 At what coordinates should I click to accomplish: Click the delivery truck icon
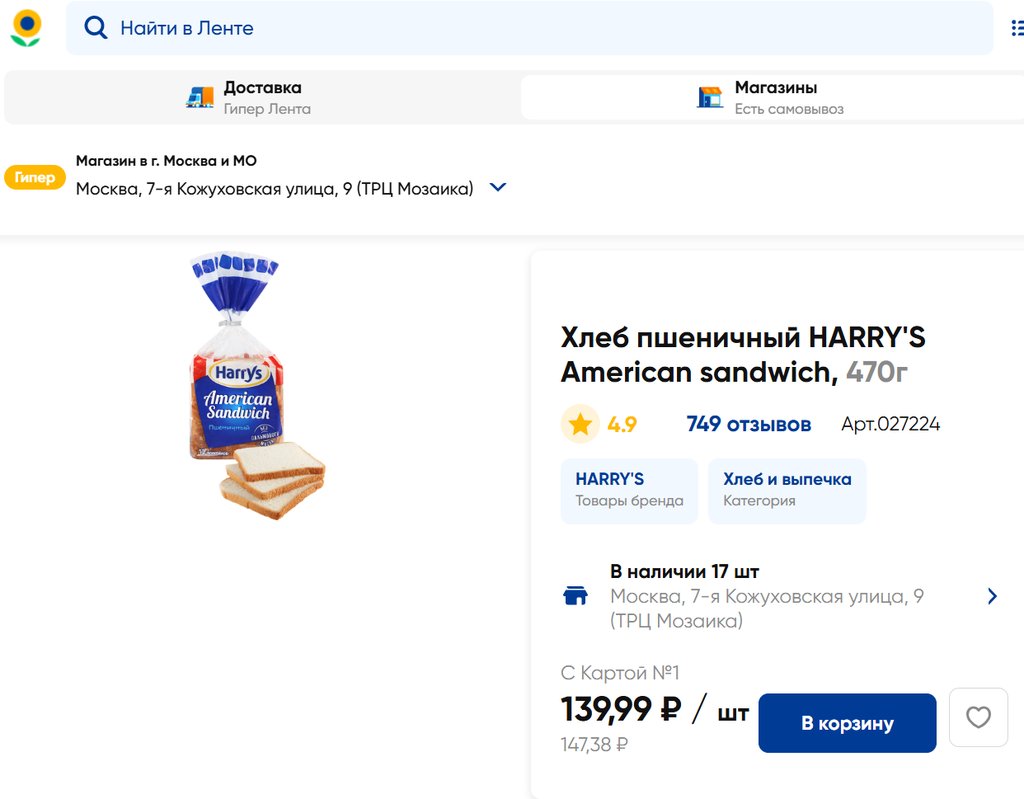[x=200, y=97]
